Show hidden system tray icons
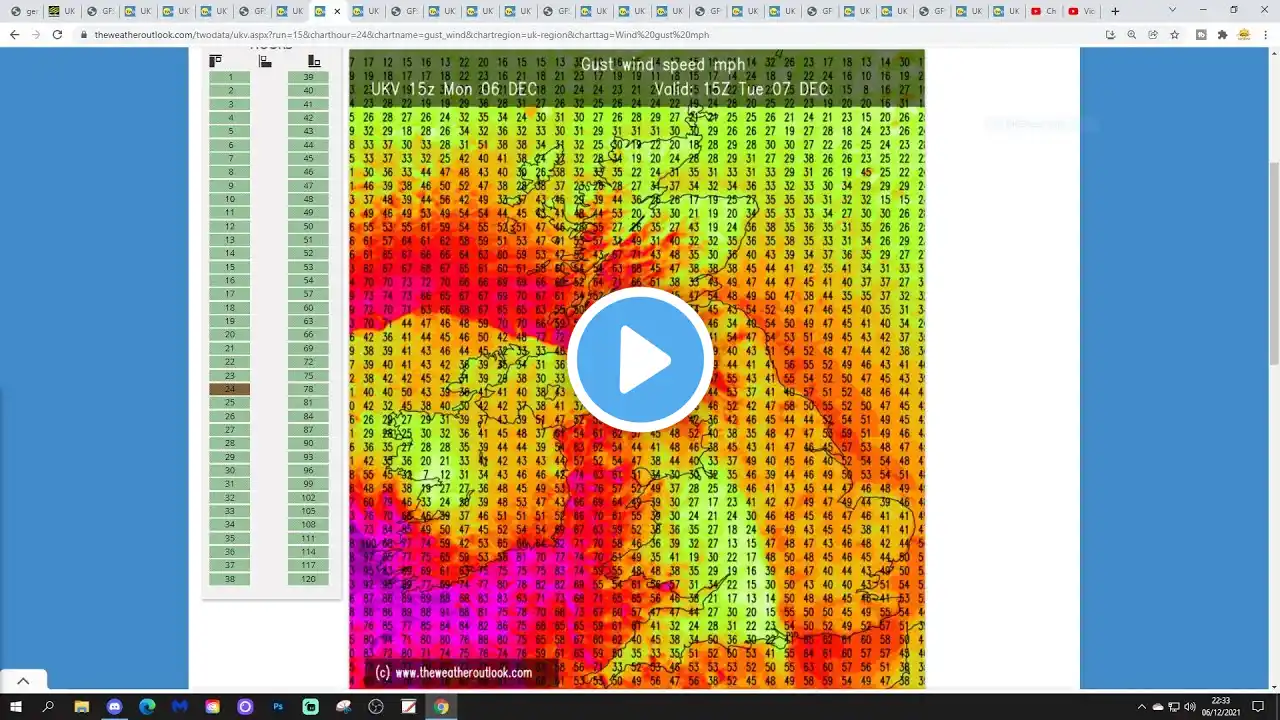Image resolution: width=1280 pixels, height=720 pixels. pos(1143,707)
